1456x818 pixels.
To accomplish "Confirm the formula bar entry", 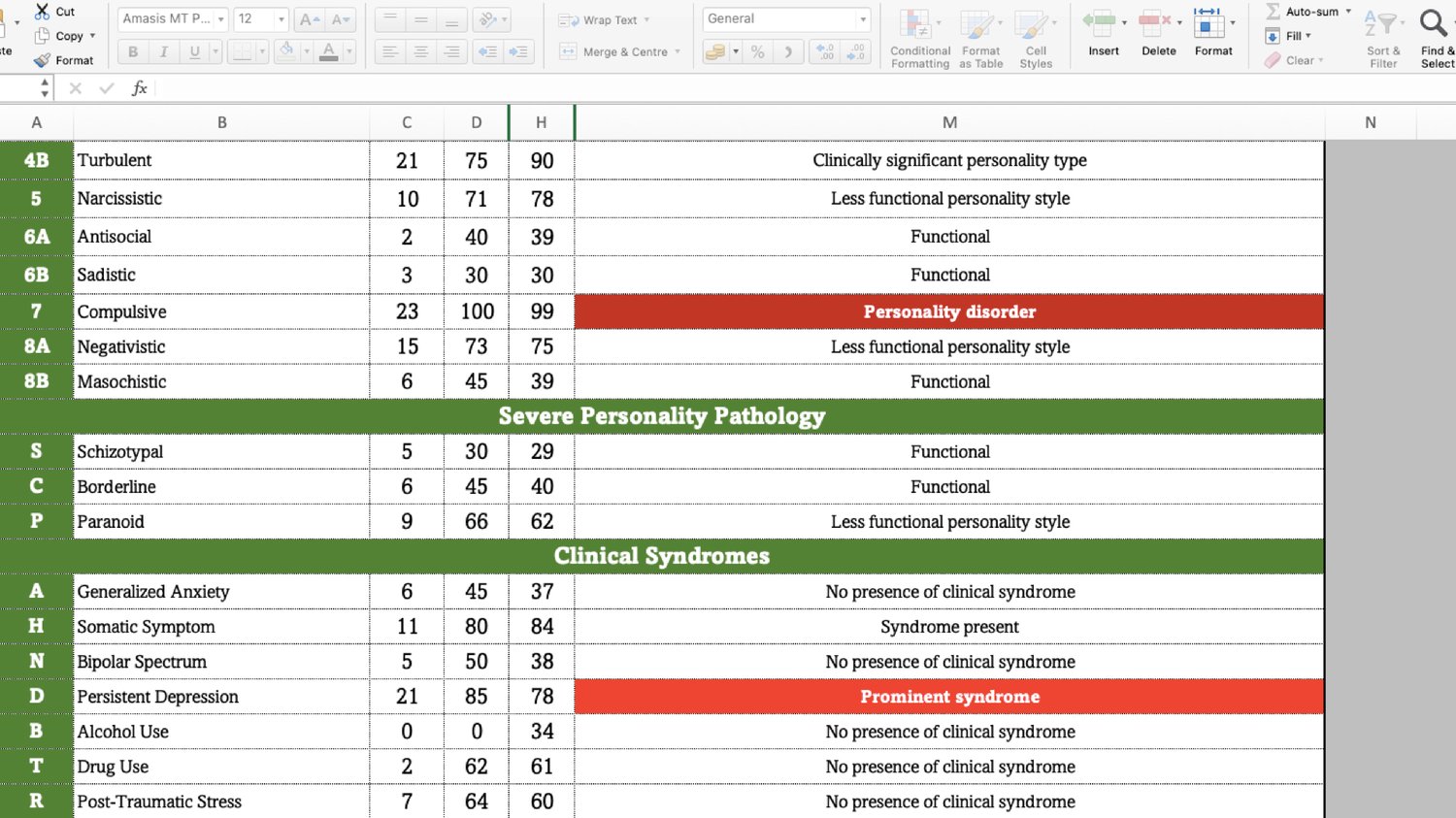I will click(107, 88).
